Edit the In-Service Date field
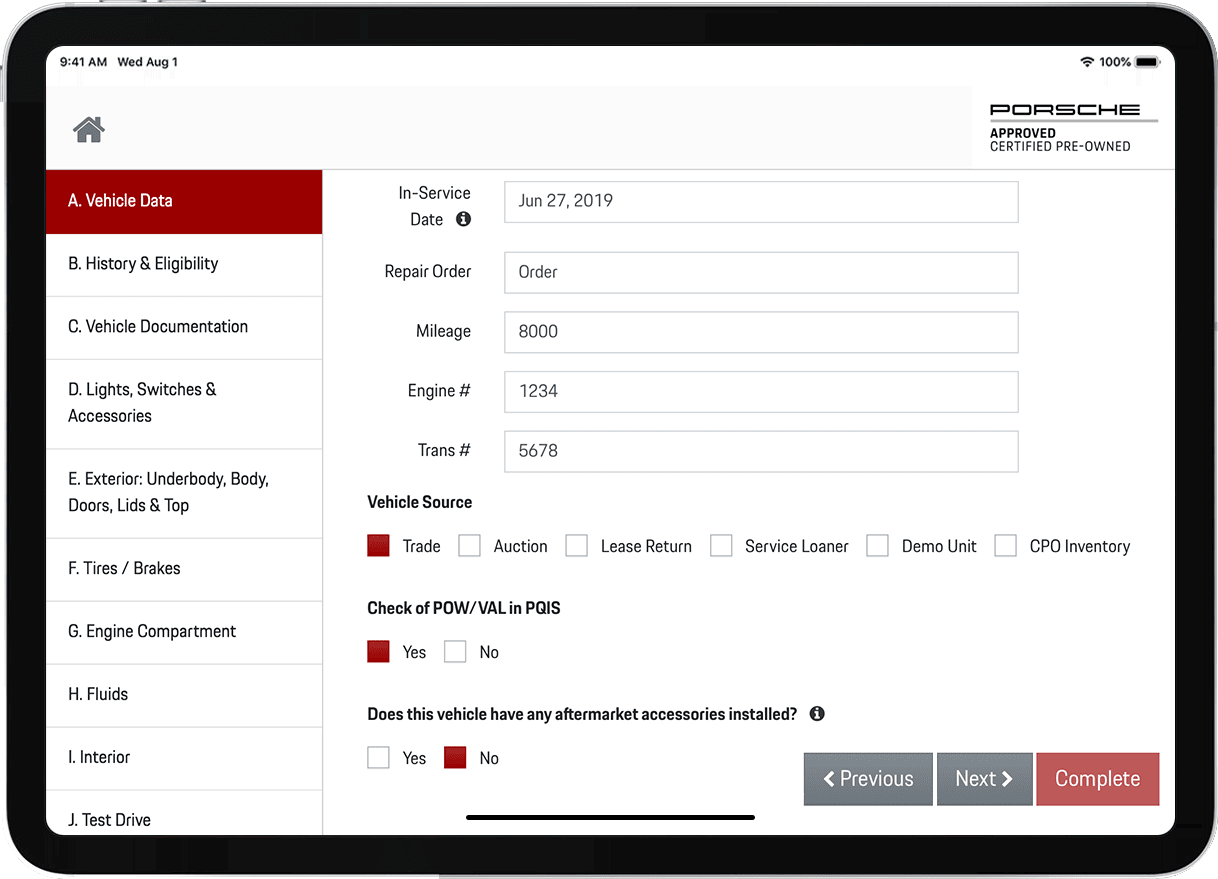This screenshot has height=879, width=1218. pos(761,201)
